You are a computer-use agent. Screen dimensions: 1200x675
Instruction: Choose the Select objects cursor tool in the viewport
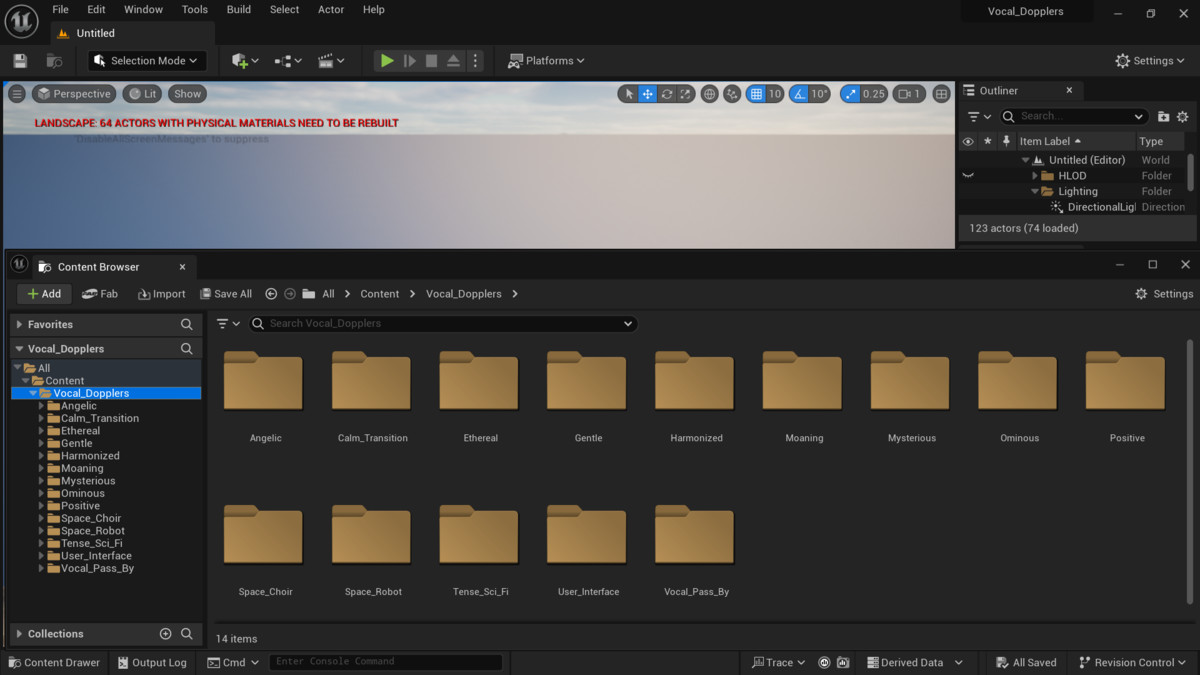(x=628, y=94)
